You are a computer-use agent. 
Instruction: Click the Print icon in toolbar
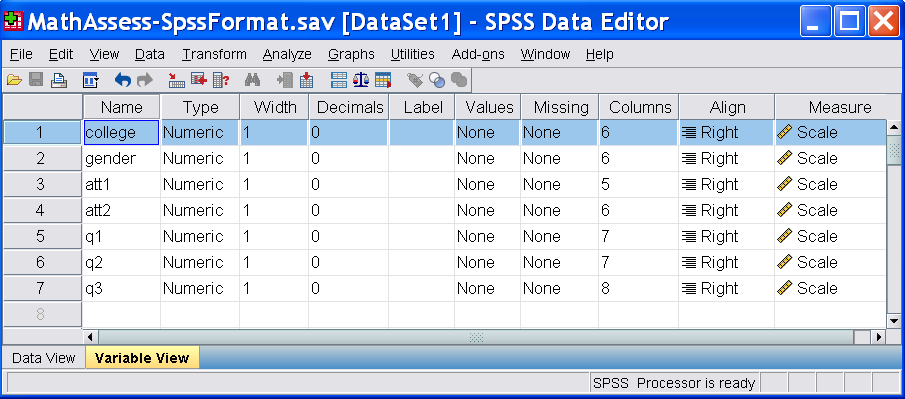point(59,80)
